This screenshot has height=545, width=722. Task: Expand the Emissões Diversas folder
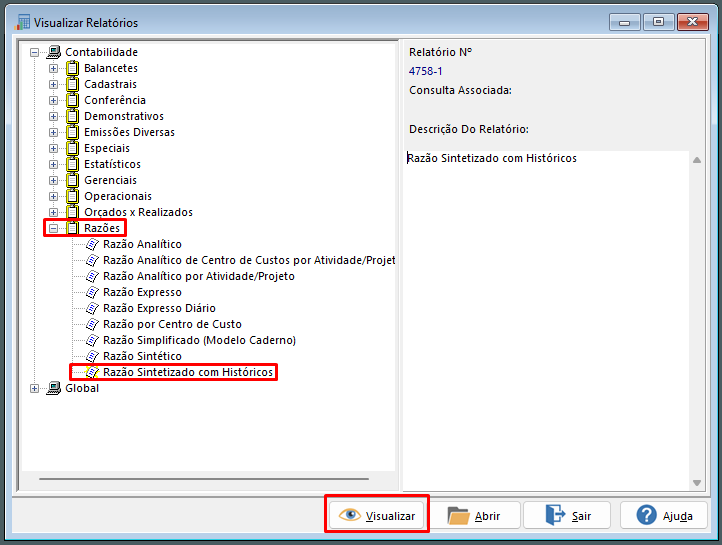[x=53, y=133]
